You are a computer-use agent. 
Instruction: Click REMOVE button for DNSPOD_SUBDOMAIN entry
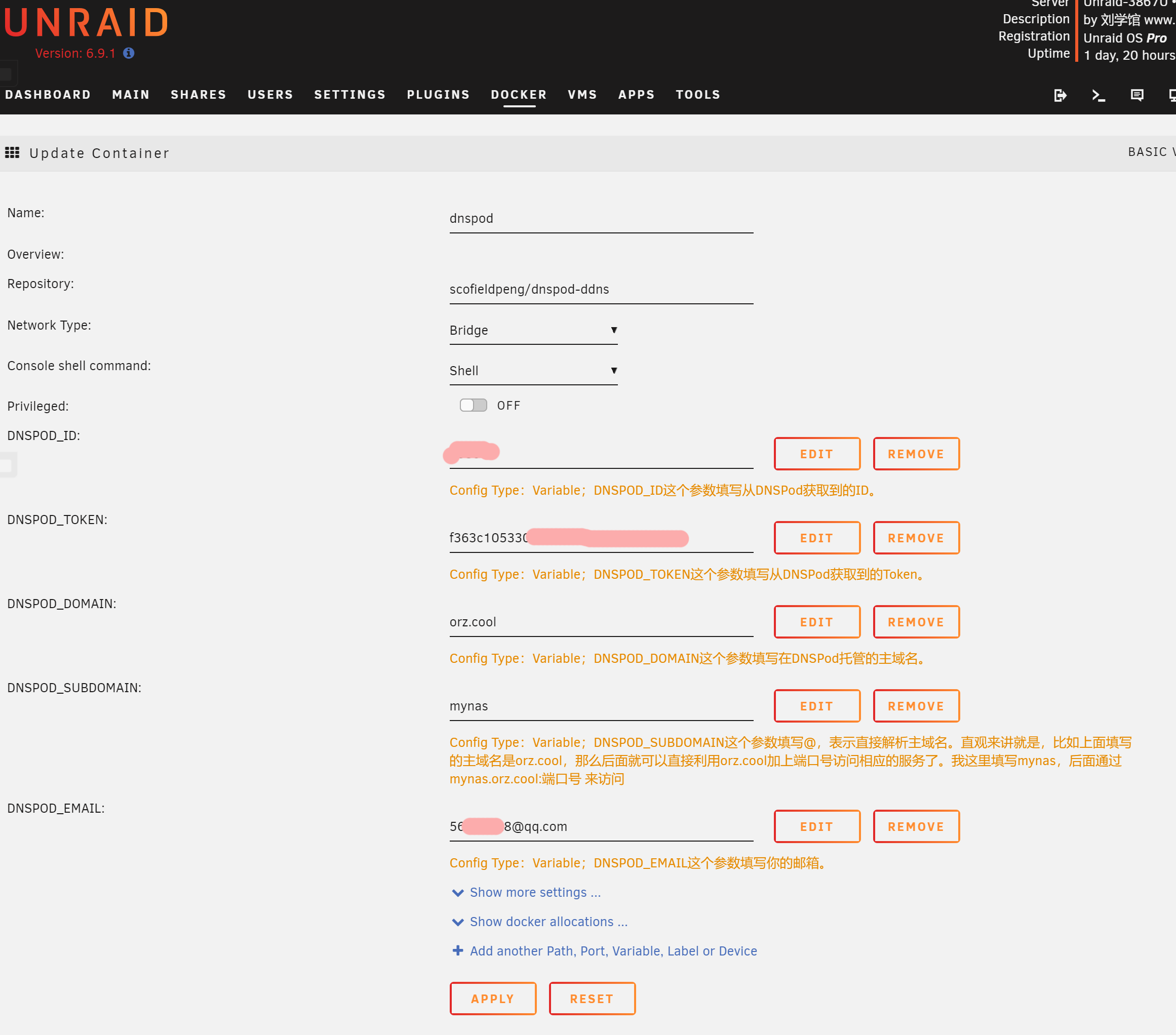[914, 705]
